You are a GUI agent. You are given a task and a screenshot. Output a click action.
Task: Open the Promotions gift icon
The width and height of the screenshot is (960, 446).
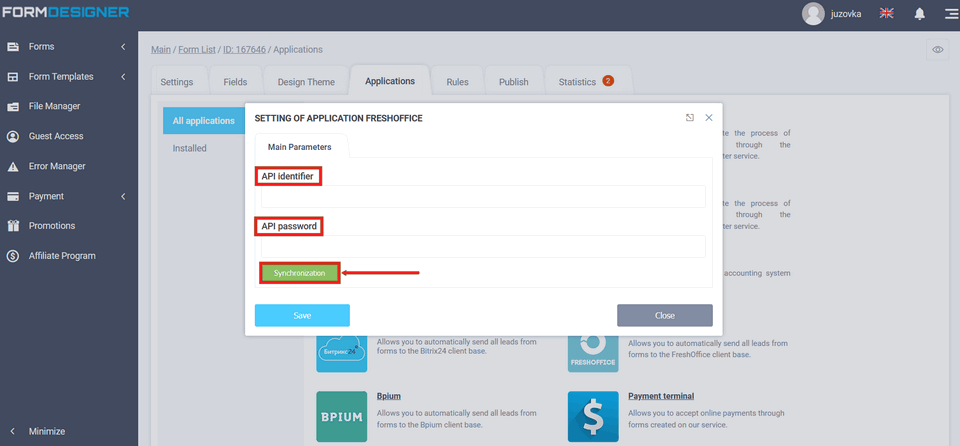pos(13,225)
